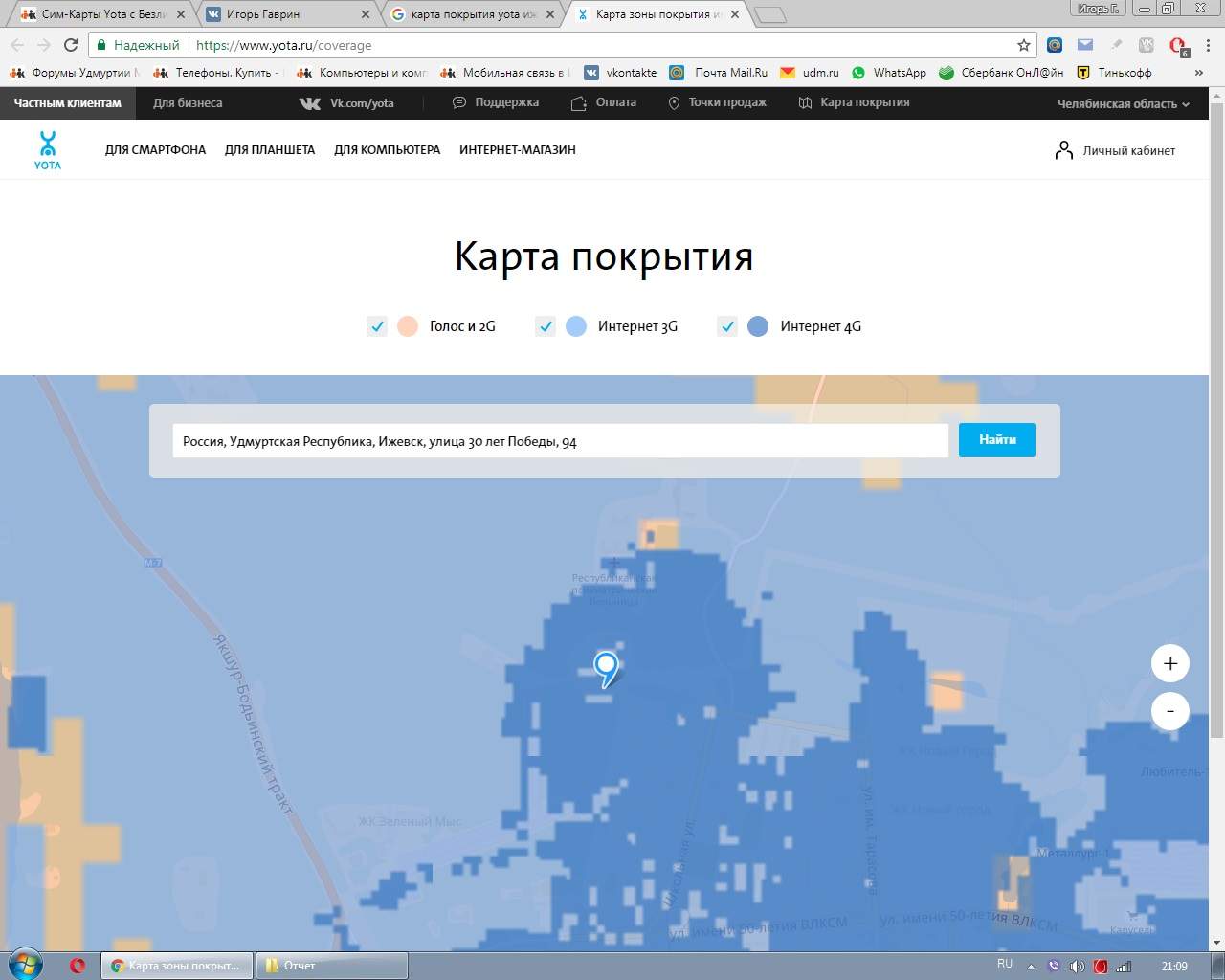This screenshot has height=980, width=1225.
Task: Click the Поддержка chat bubble icon
Action: (459, 102)
